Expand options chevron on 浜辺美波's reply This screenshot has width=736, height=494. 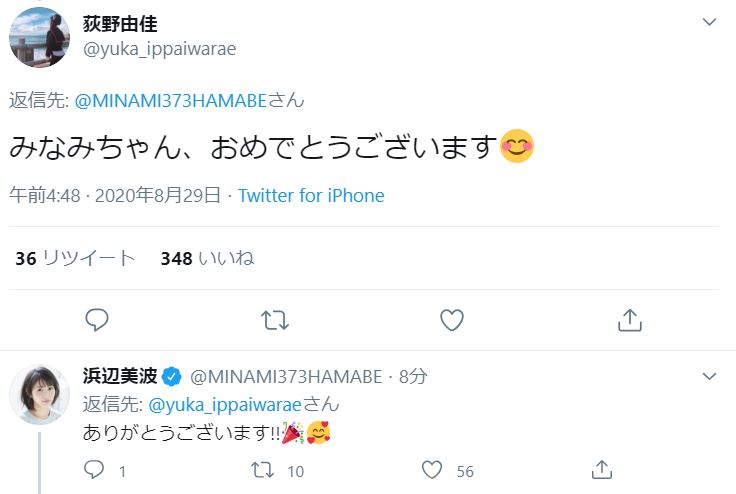(x=709, y=377)
